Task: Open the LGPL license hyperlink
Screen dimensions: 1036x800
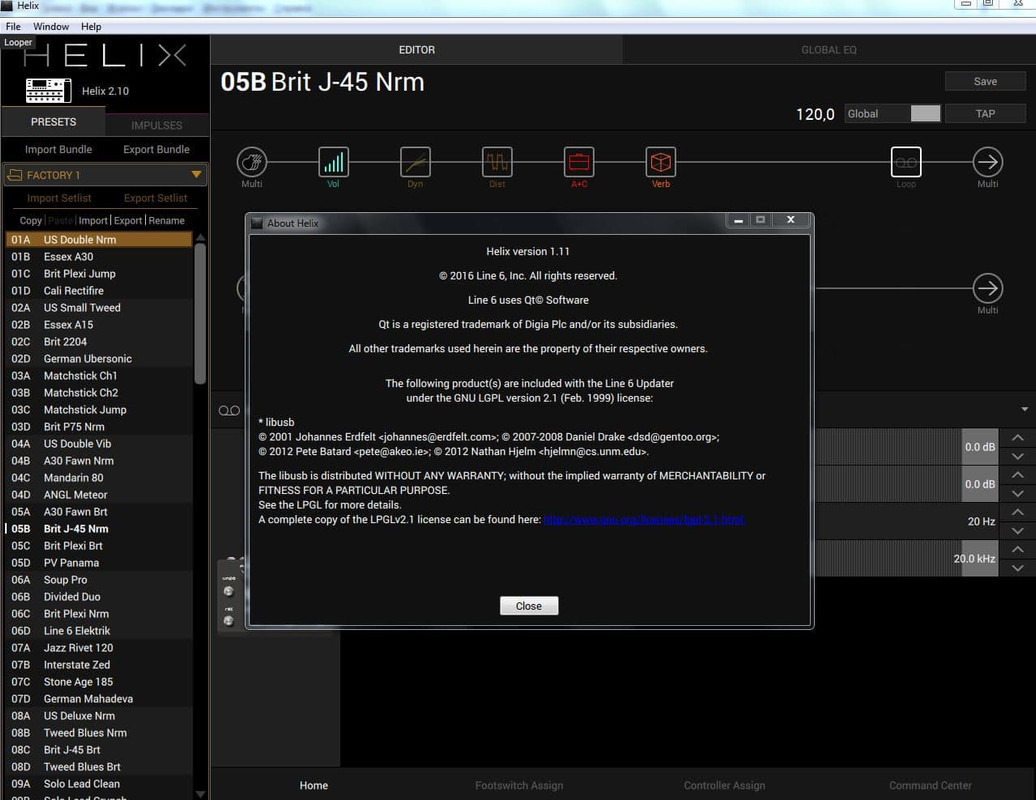Action: [x=644, y=519]
